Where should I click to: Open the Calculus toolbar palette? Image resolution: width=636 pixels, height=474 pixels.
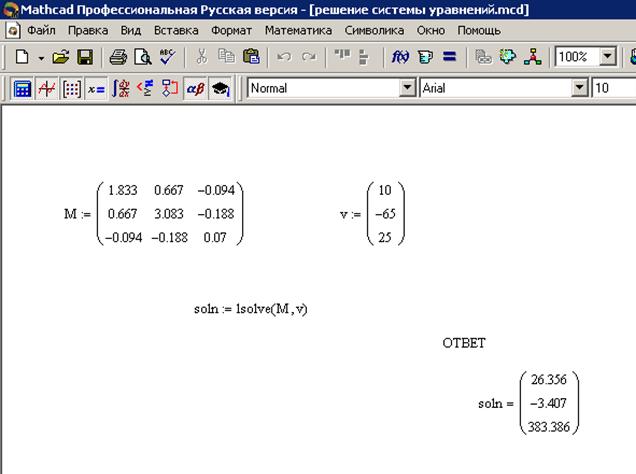click(121, 88)
